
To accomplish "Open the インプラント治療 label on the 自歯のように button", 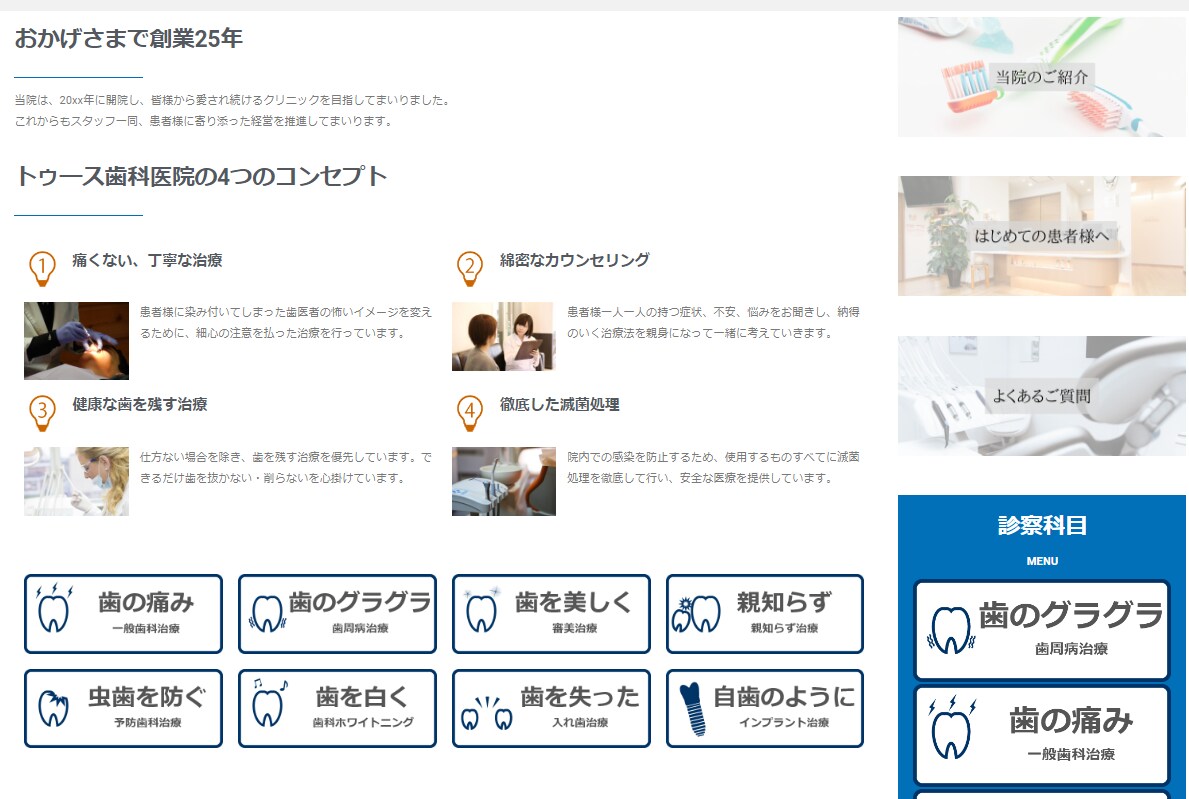I will point(784,722).
